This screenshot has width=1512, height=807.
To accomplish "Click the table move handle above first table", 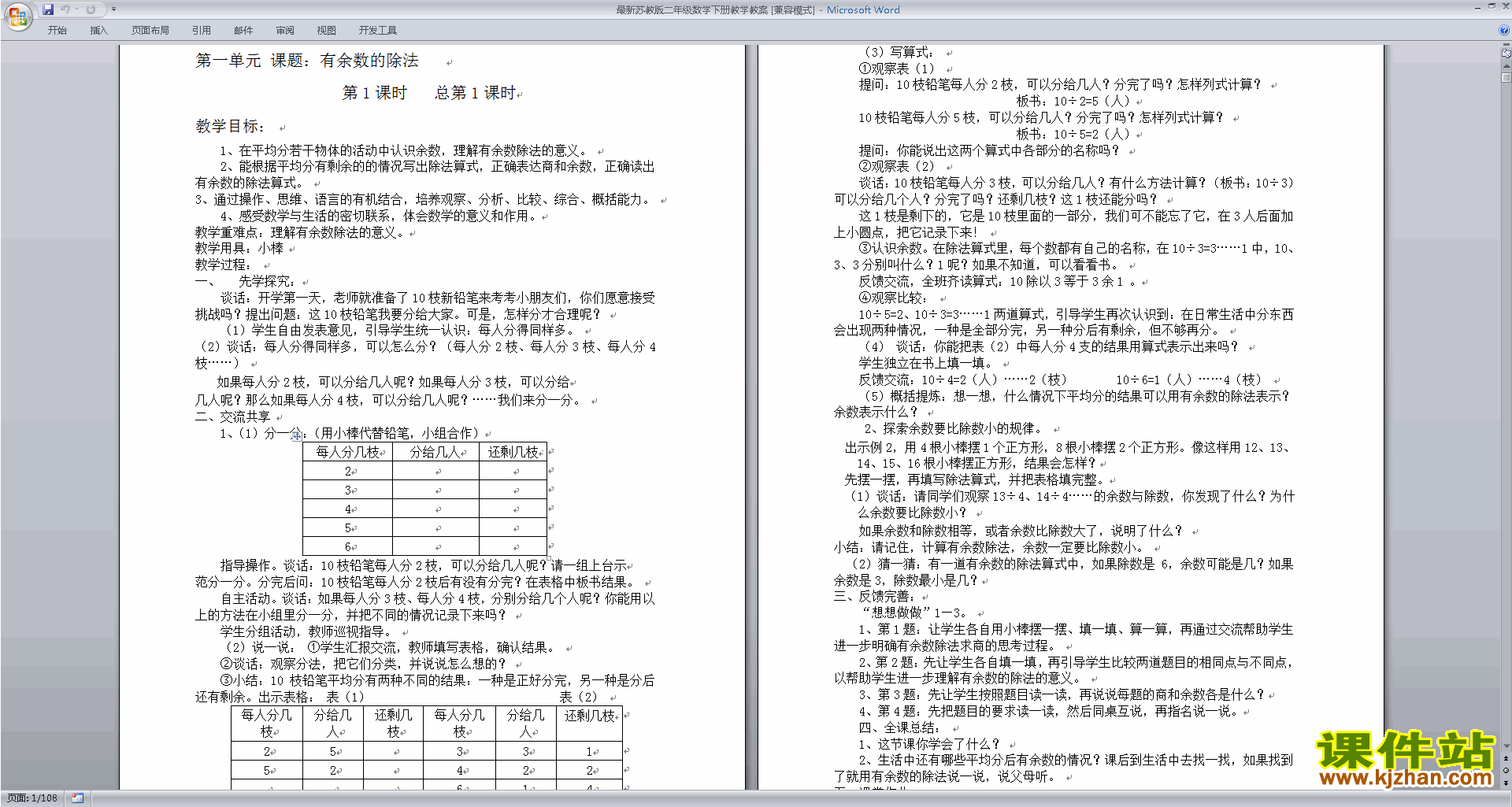I will click(296, 435).
